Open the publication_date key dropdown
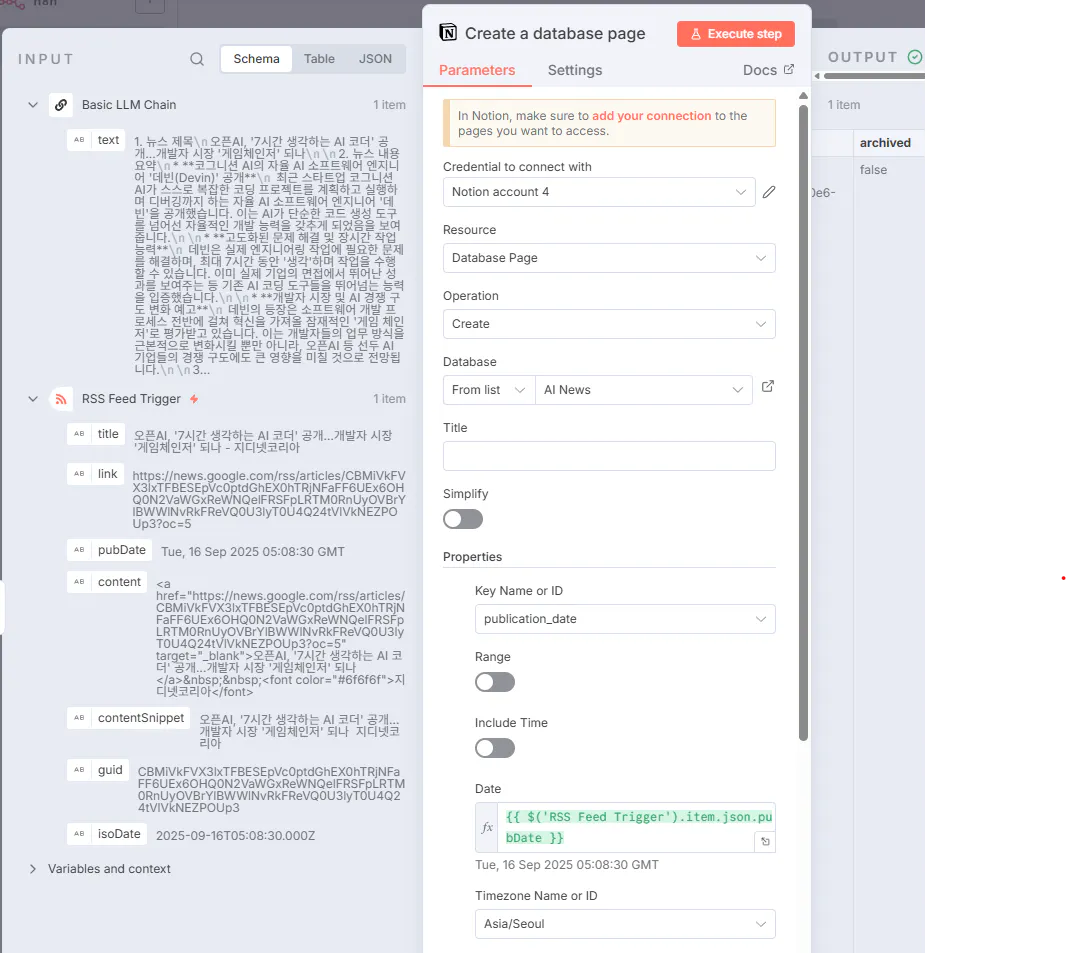Viewport: 1067px width, 953px height. 625,619
